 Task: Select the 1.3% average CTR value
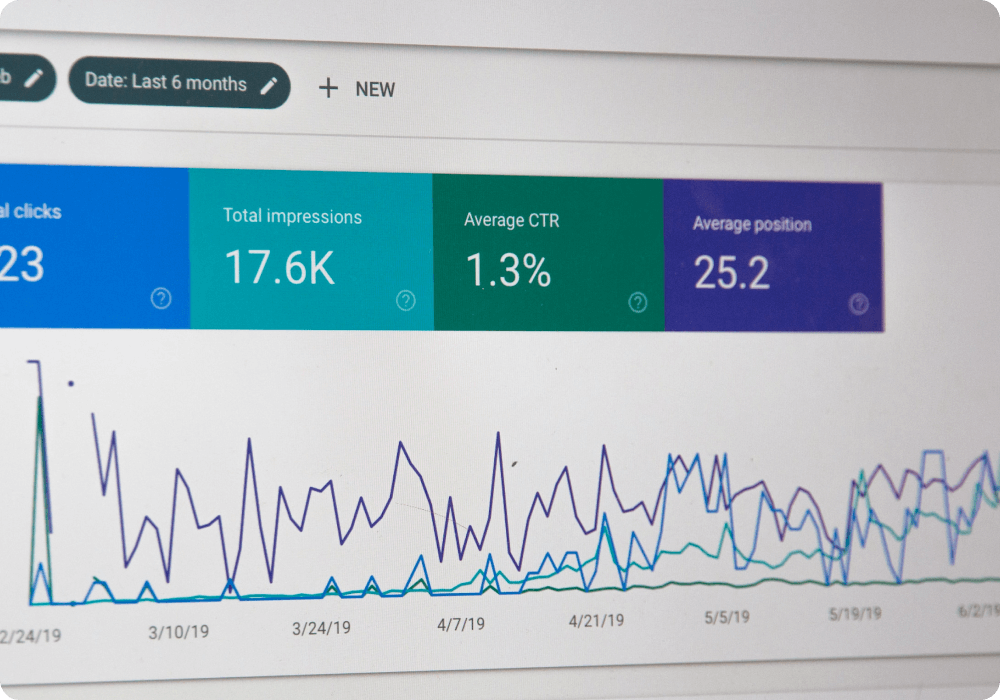[x=508, y=271]
